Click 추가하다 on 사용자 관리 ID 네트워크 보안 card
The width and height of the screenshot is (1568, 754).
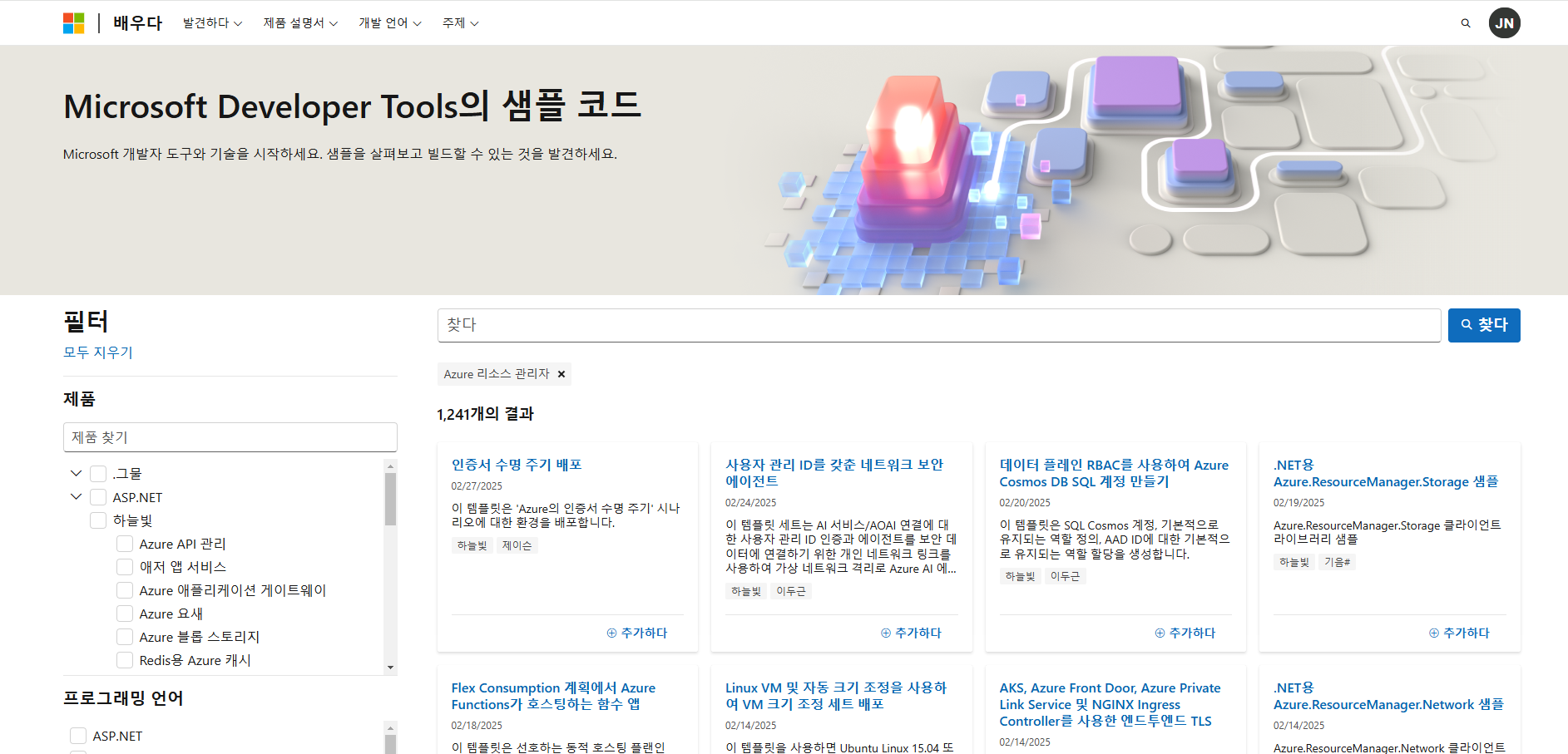(911, 633)
